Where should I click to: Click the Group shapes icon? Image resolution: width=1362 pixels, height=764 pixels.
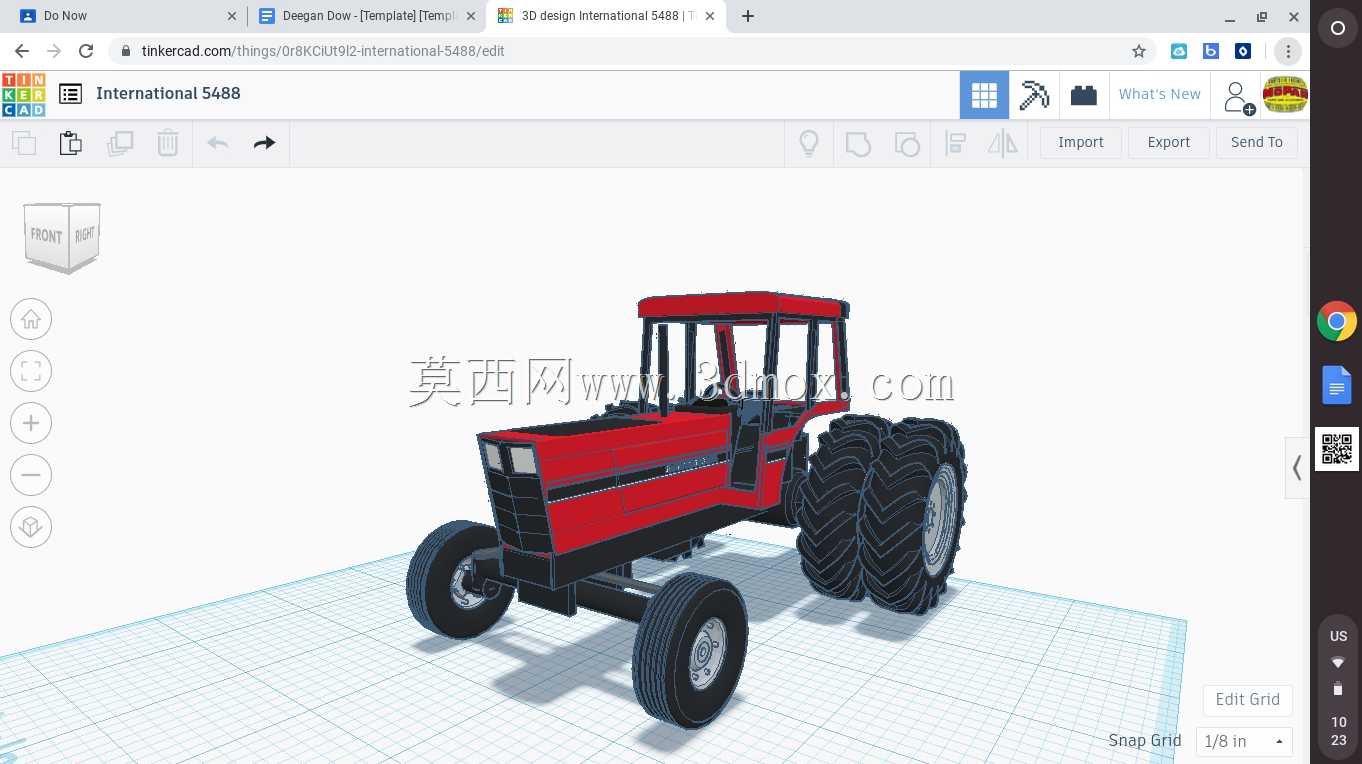(x=858, y=143)
